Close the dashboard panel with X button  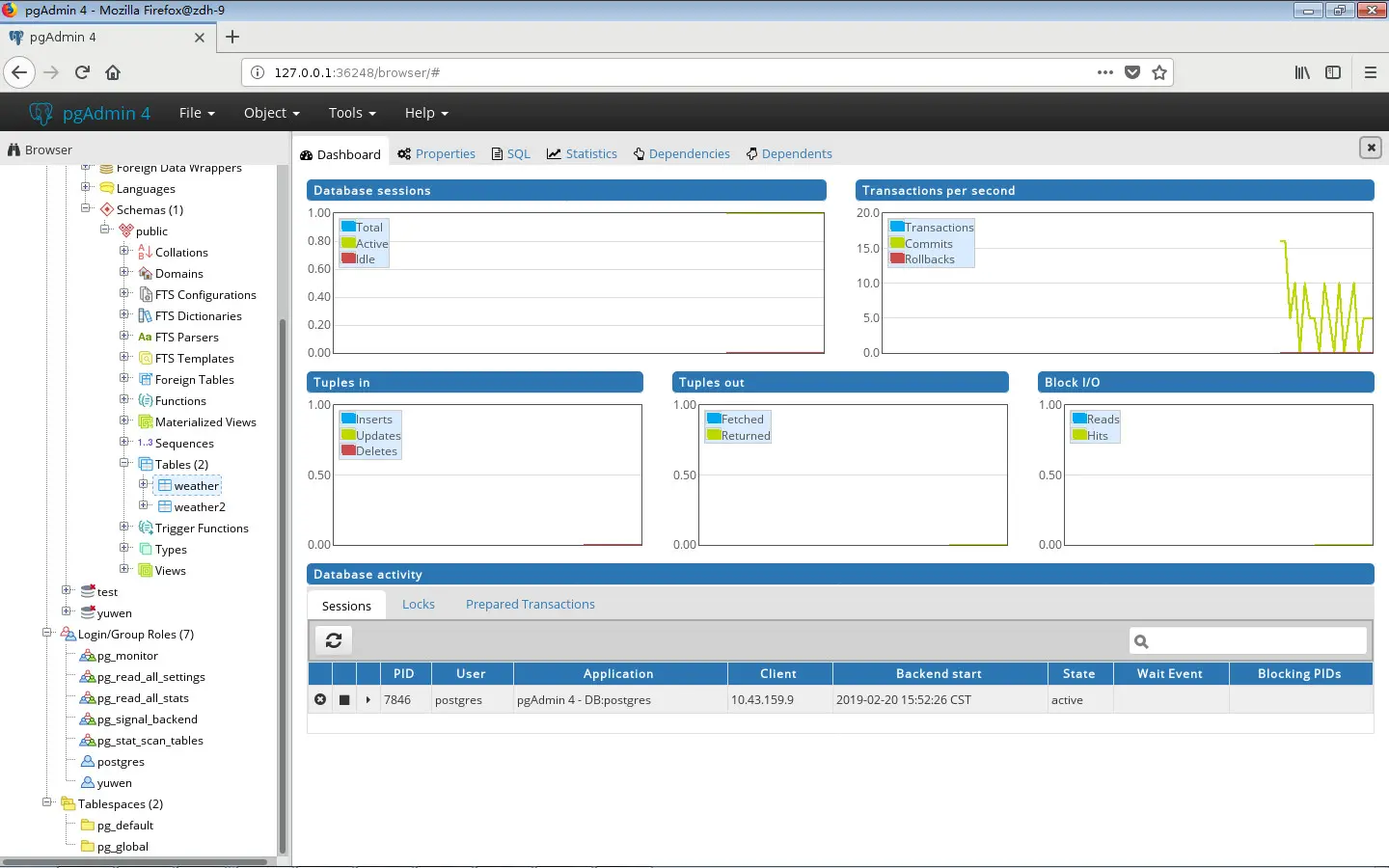pyautogui.click(x=1370, y=148)
